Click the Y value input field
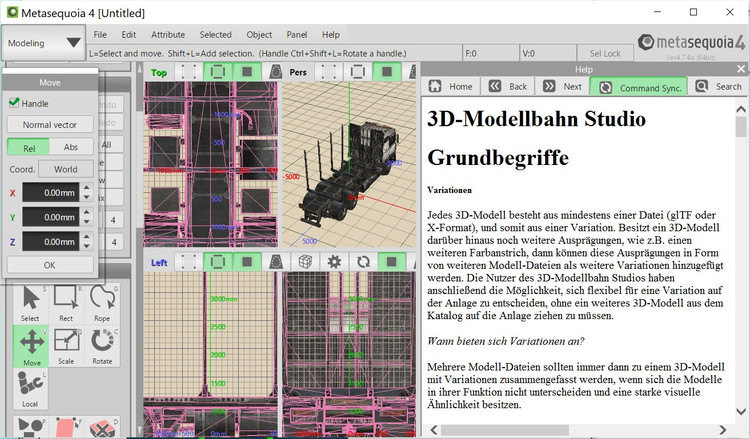 (51, 217)
